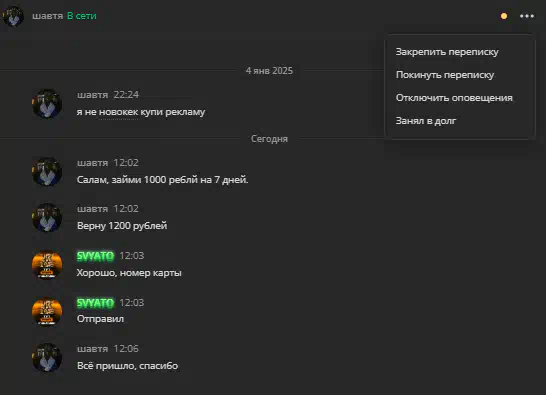Image resolution: width=546 pixels, height=395 pixels.
Task: Click the message 'Салам, займи 1000 ребля на 7 дней.'
Action: [162, 180]
